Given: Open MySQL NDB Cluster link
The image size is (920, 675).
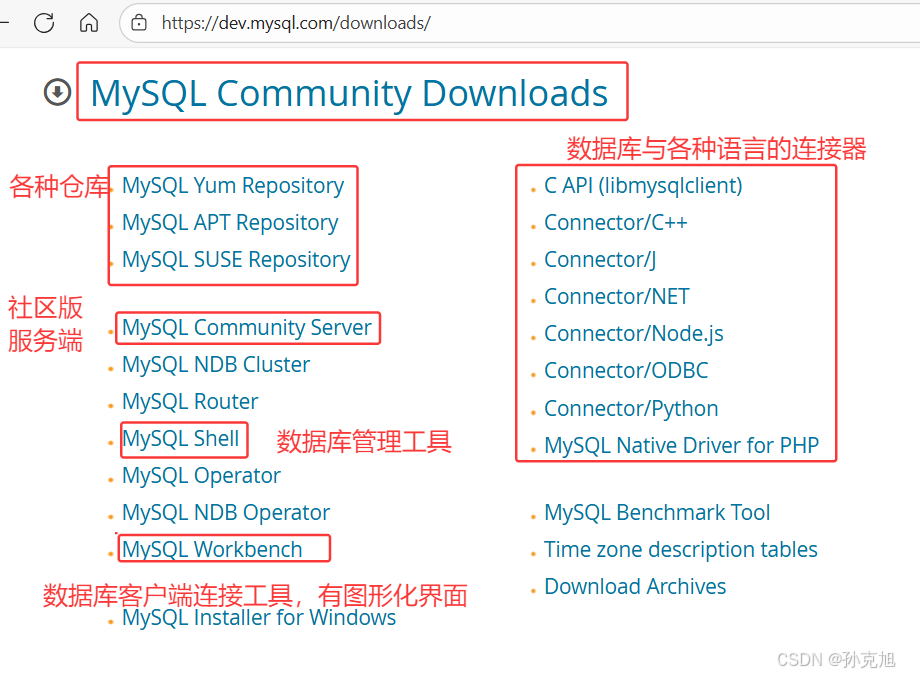Looking at the screenshot, I should [216, 364].
